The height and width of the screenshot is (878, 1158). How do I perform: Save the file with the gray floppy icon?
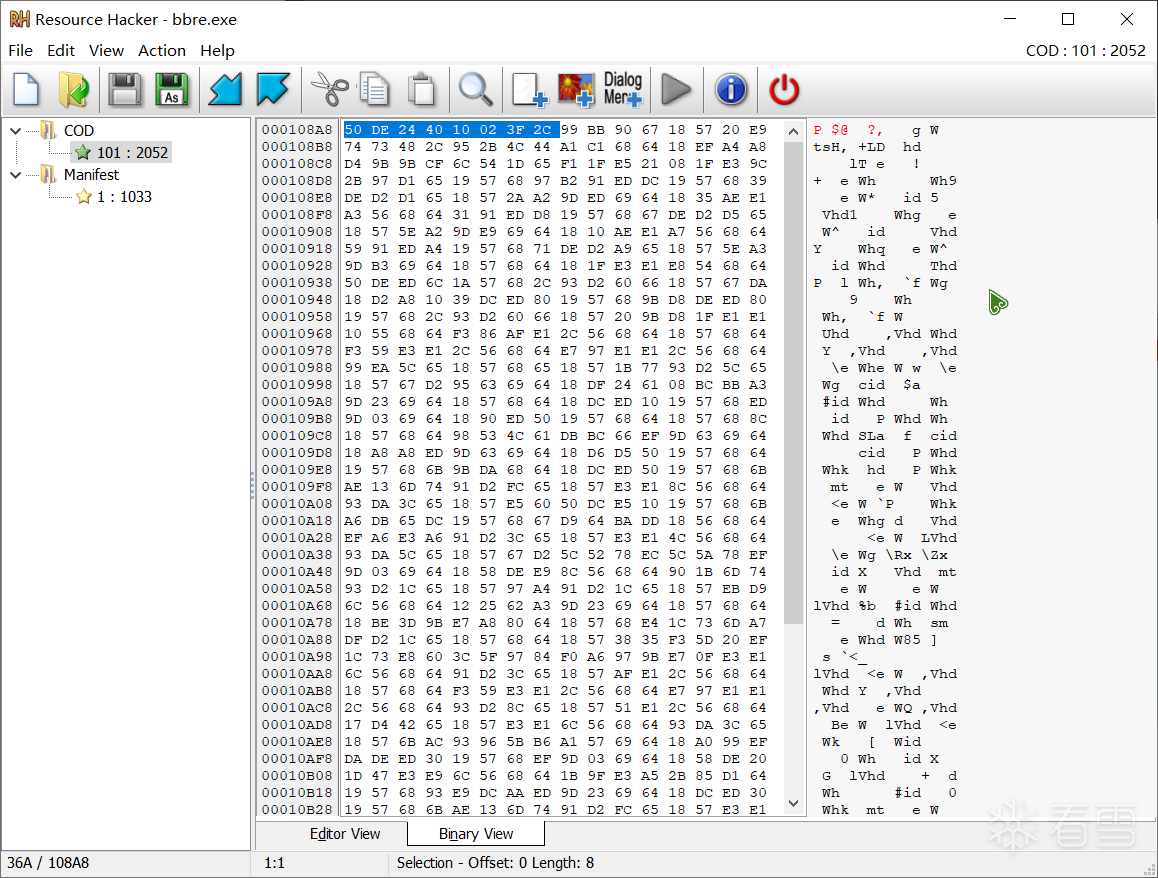(125, 89)
